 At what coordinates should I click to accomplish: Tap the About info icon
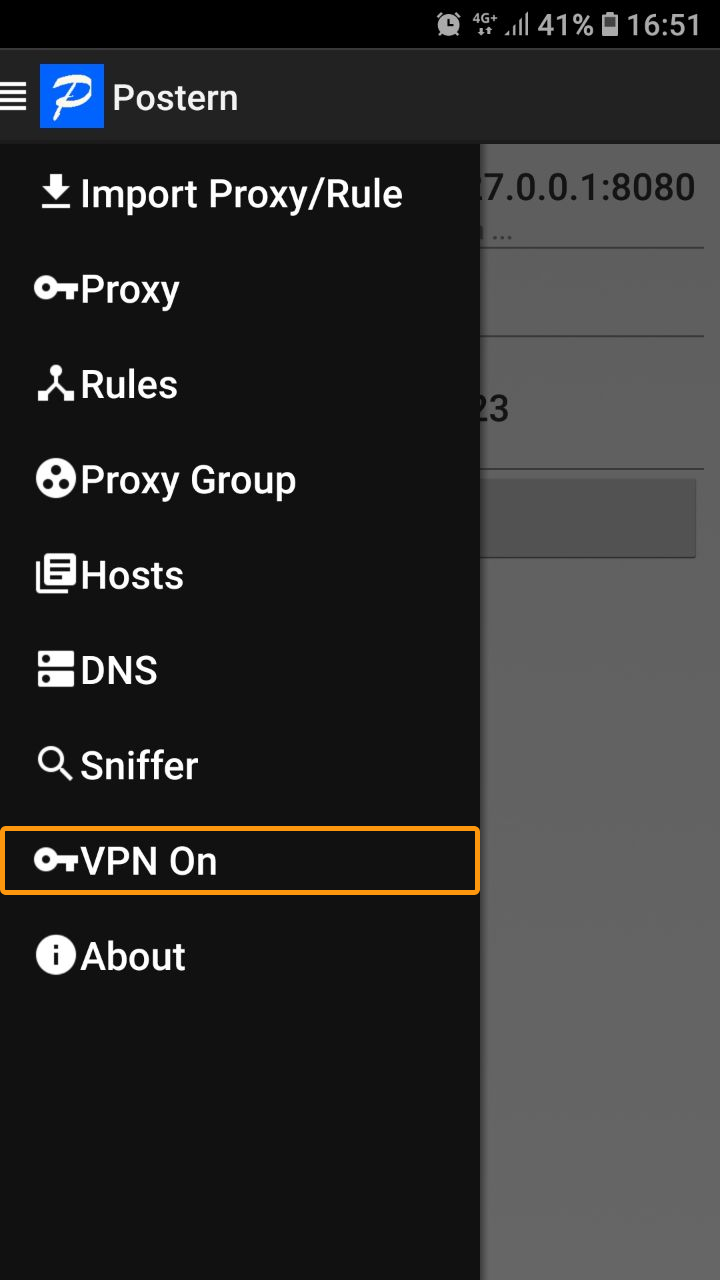click(56, 956)
